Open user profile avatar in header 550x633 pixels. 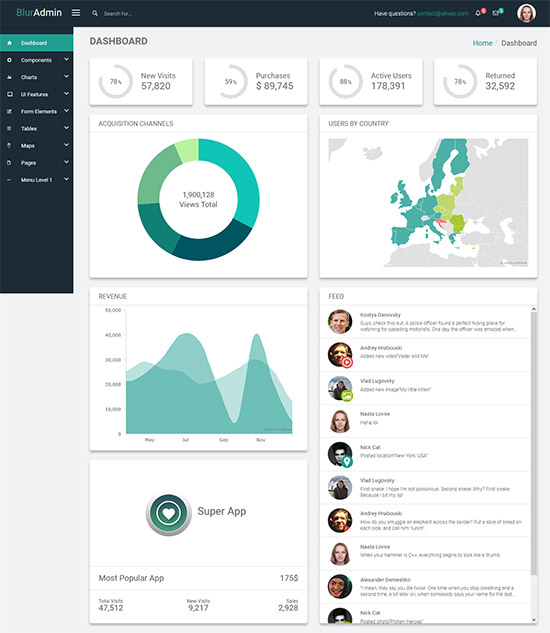click(x=526, y=13)
